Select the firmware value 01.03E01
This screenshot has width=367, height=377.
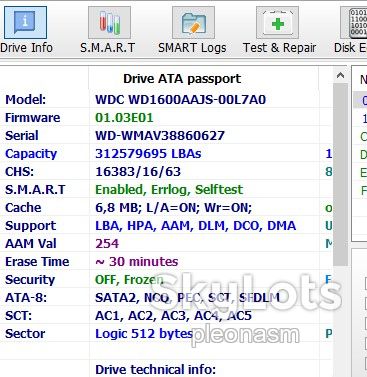[124, 118]
